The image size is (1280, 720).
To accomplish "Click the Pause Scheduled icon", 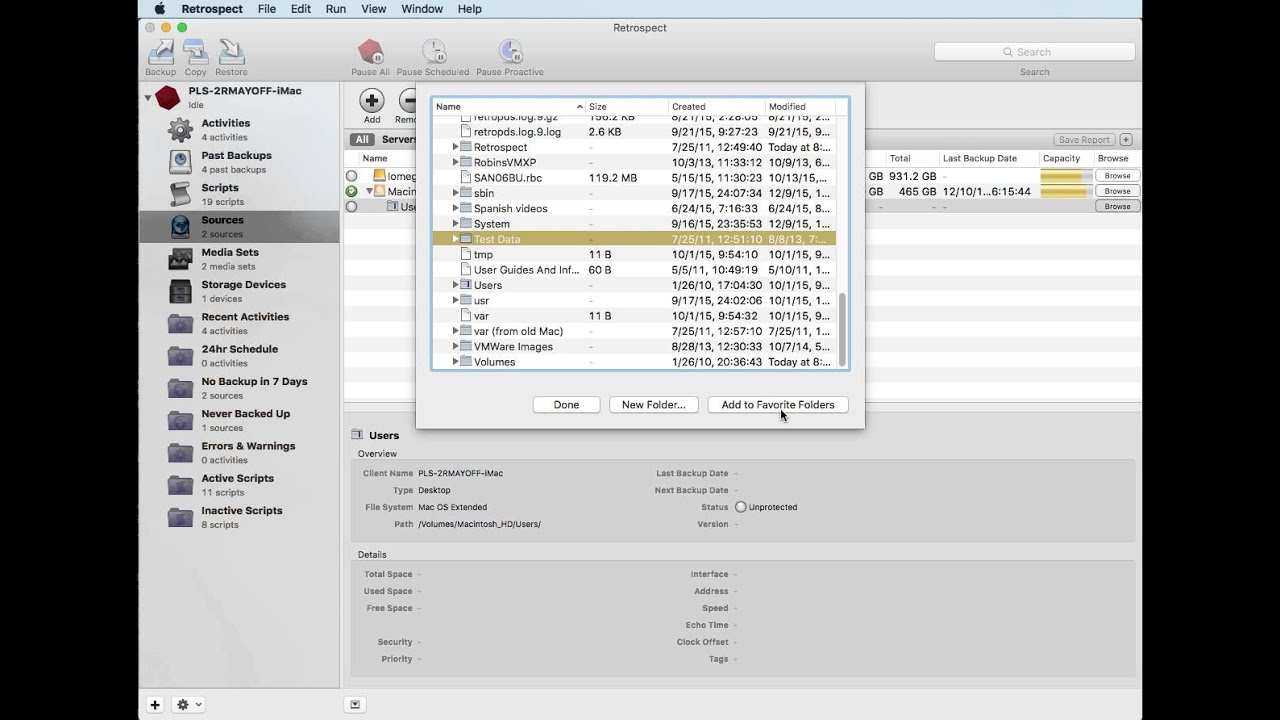I will (433, 52).
